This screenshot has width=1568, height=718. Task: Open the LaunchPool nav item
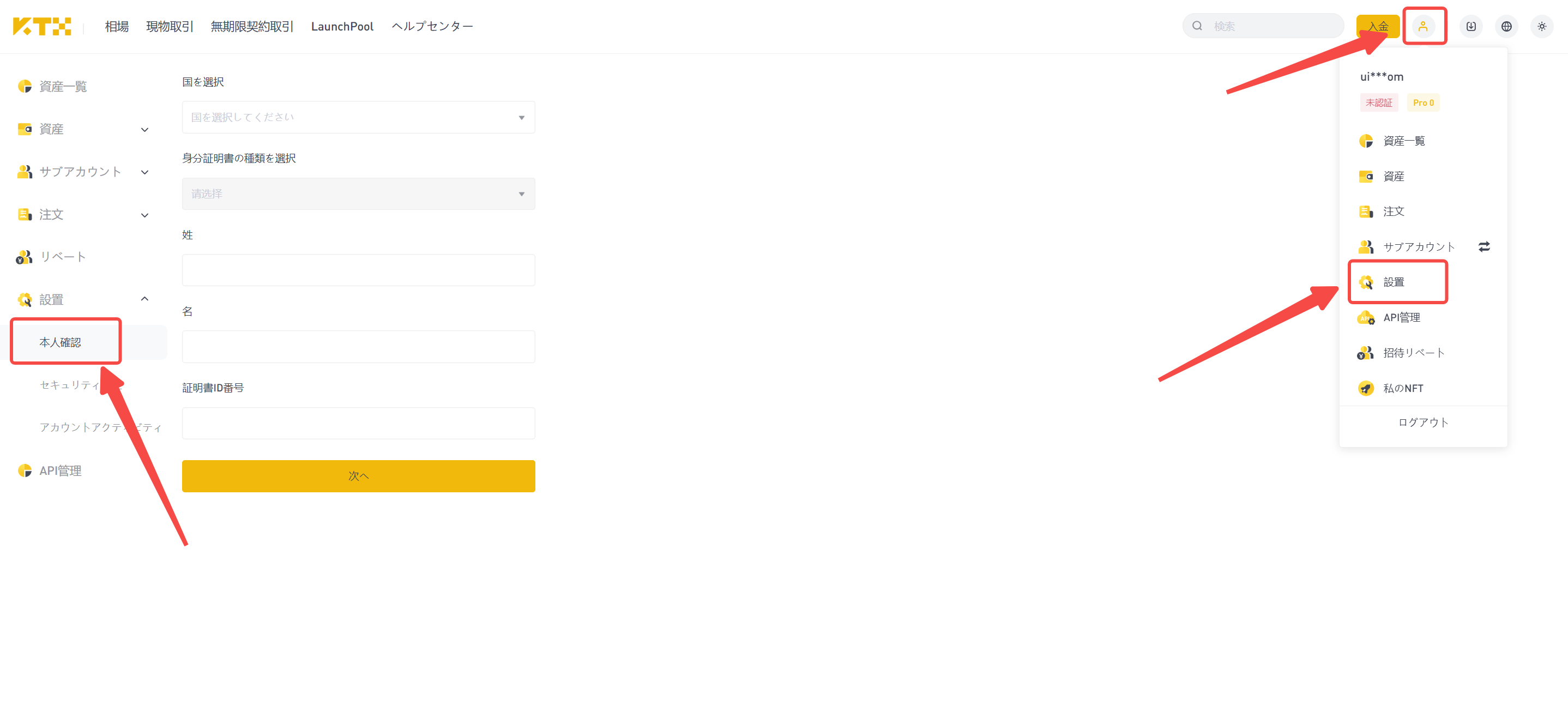(342, 26)
